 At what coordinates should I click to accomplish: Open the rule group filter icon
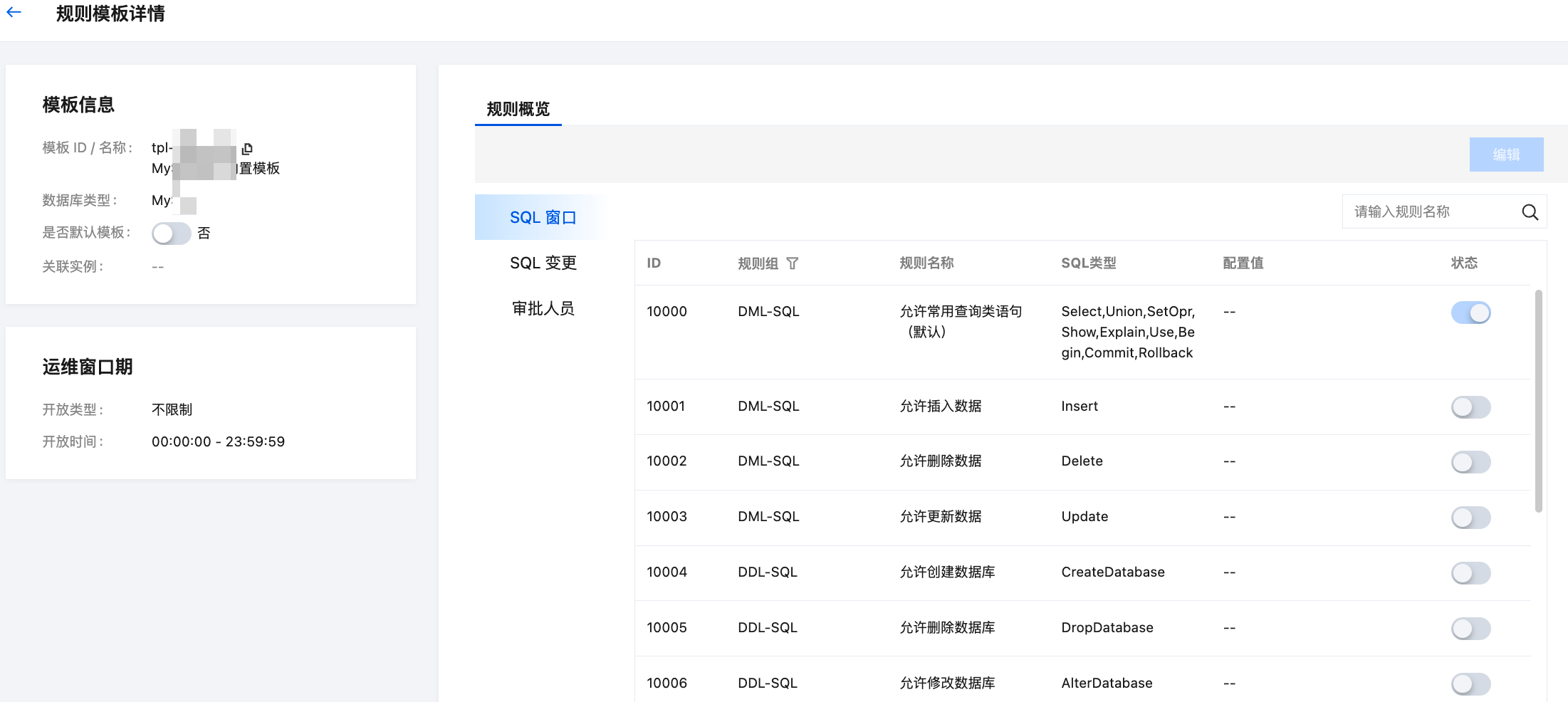tap(792, 263)
